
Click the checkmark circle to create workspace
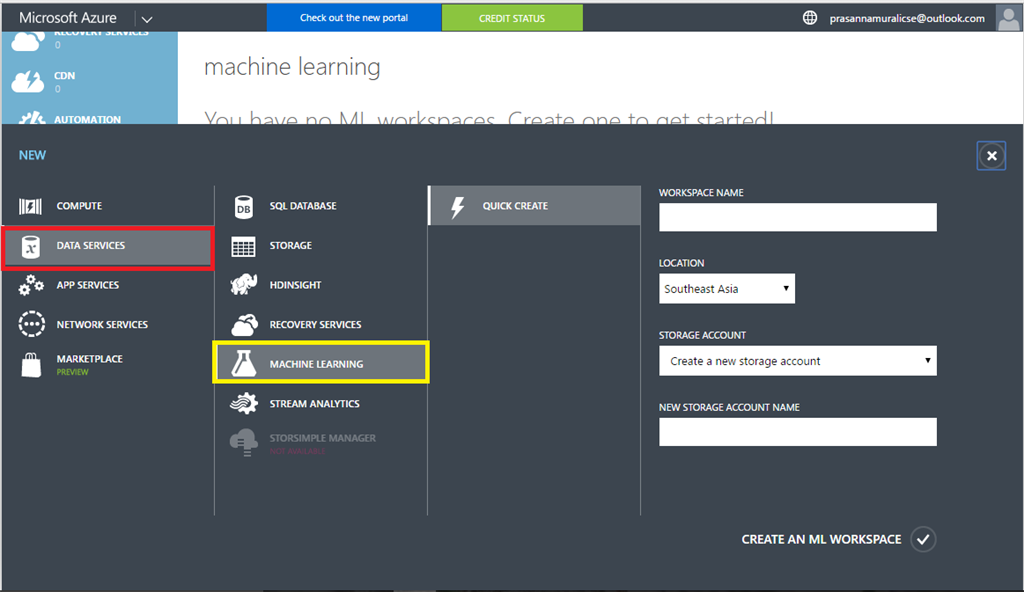click(x=923, y=539)
